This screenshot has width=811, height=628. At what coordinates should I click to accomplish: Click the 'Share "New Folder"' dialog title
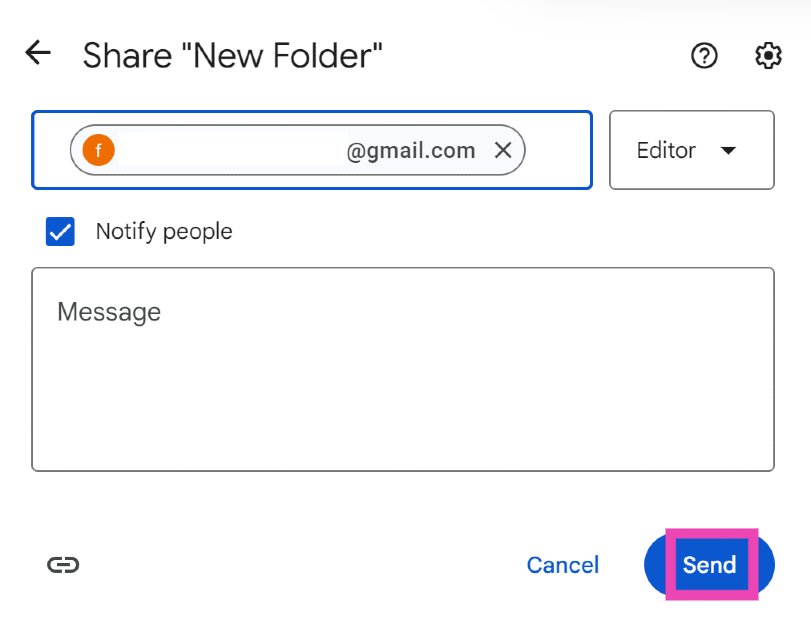click(x=232, y=55)
